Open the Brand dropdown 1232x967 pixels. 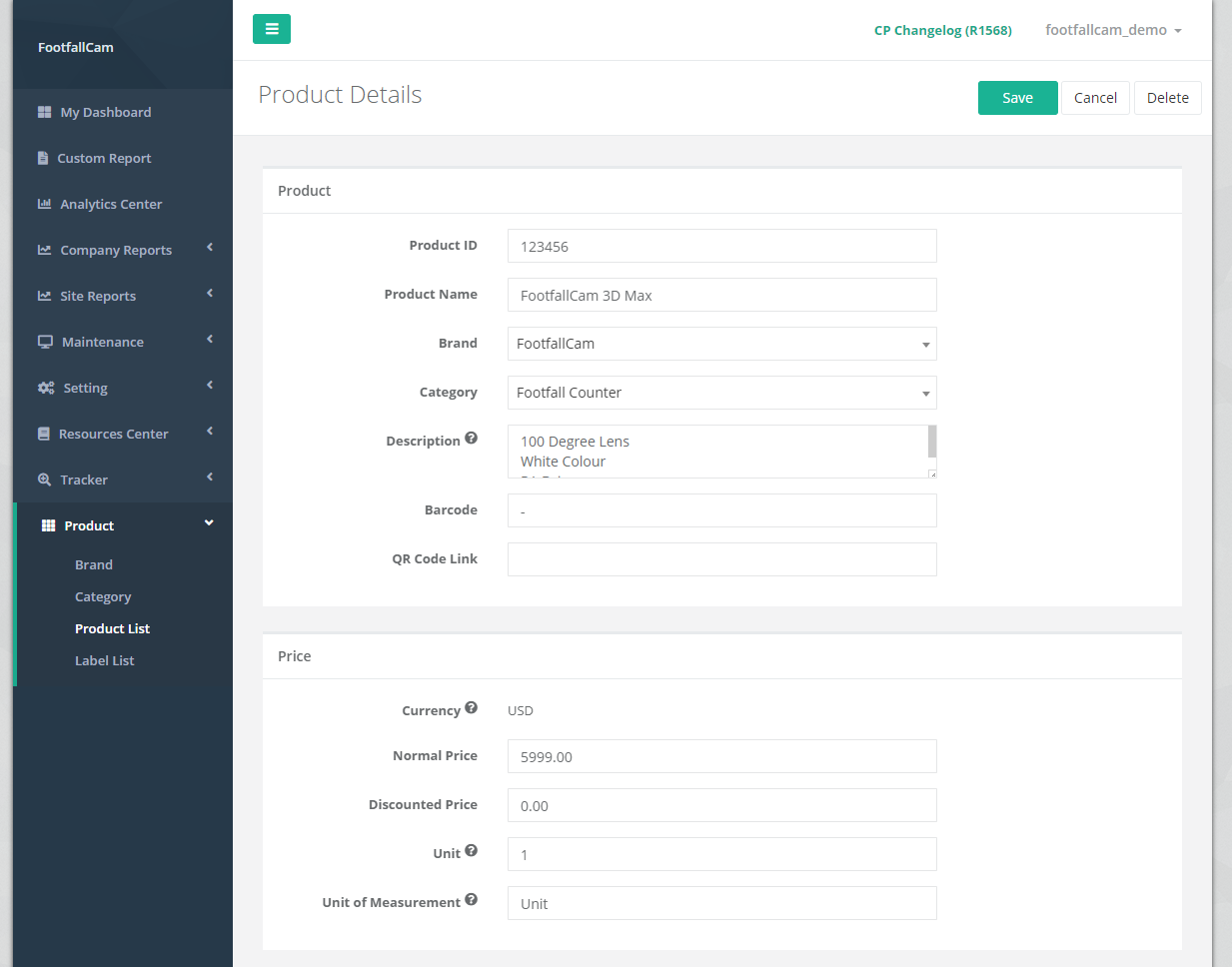click(x=721, y=344)
